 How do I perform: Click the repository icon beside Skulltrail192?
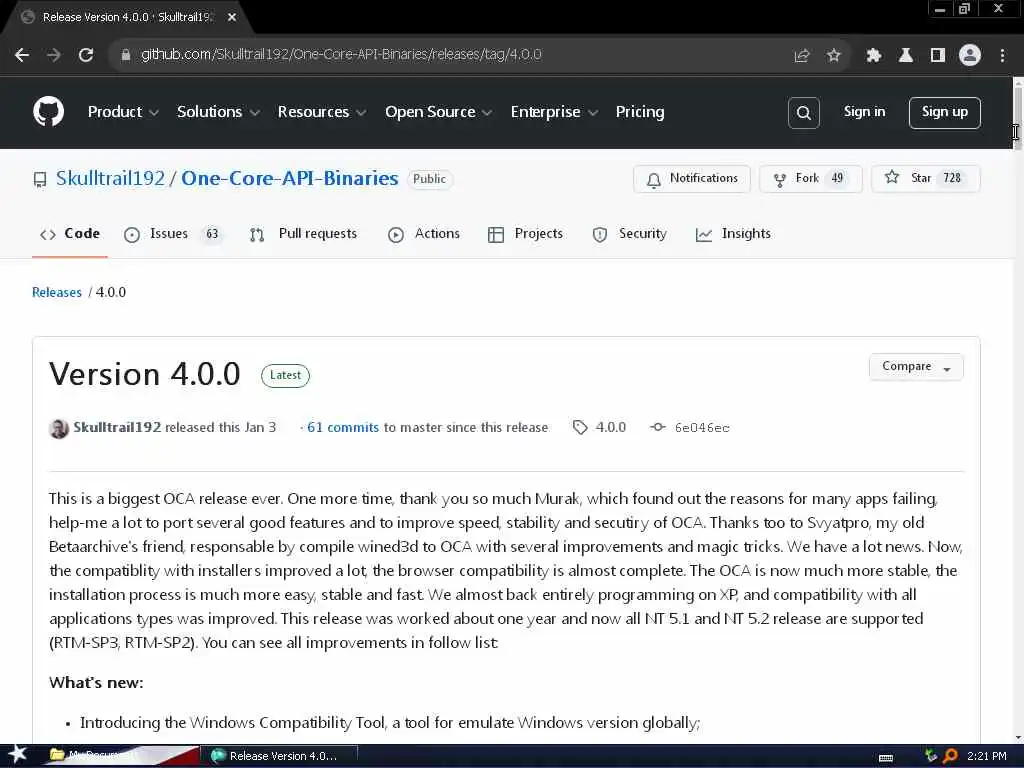pos(40,180)
